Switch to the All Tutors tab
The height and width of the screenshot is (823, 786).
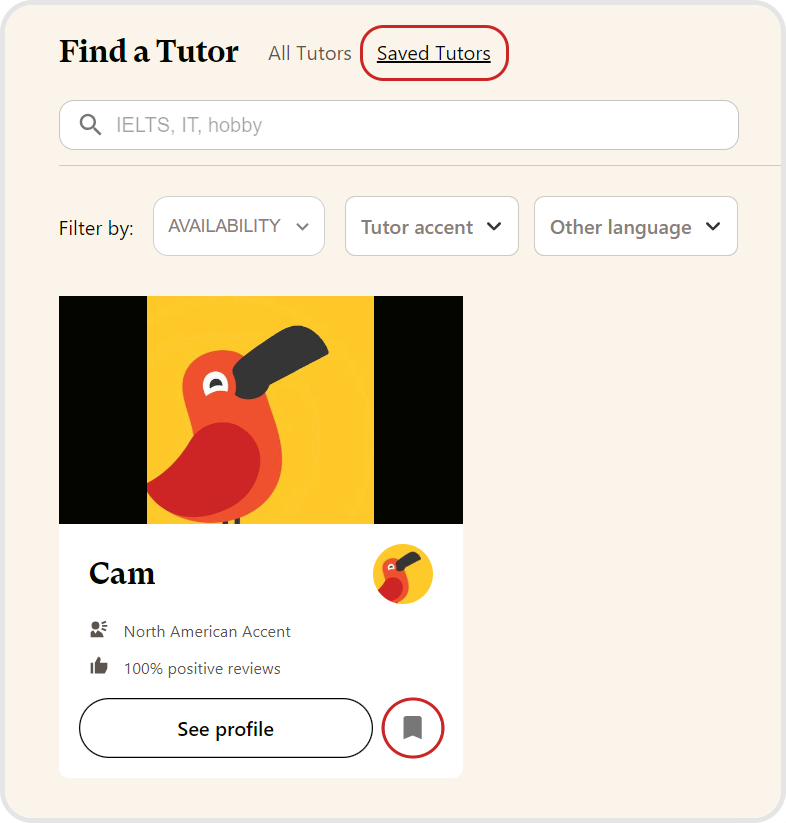tap(309, 53)
